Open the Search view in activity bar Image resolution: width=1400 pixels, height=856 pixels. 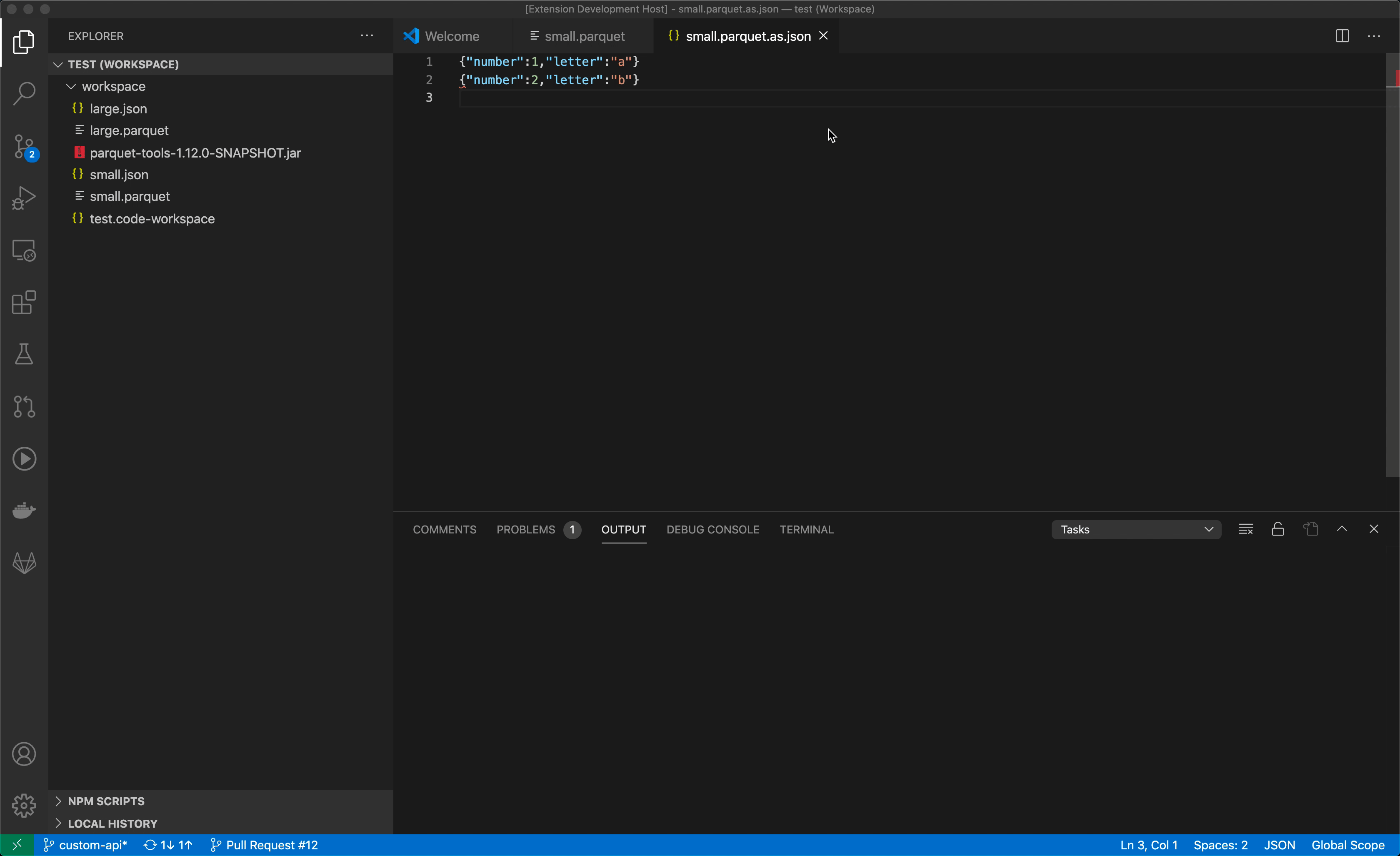click(24, 93)
